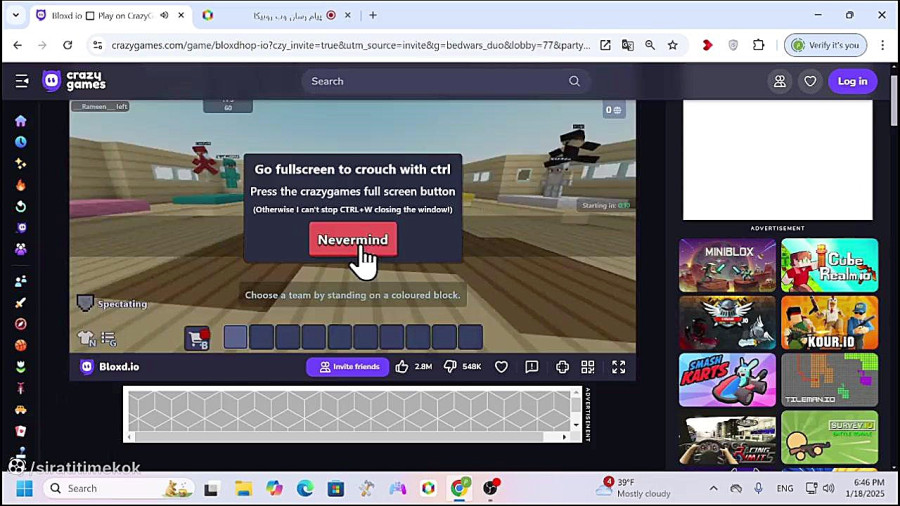900x506 pixels.
Task: Open the Translate page icon
Action: (627, 45)
